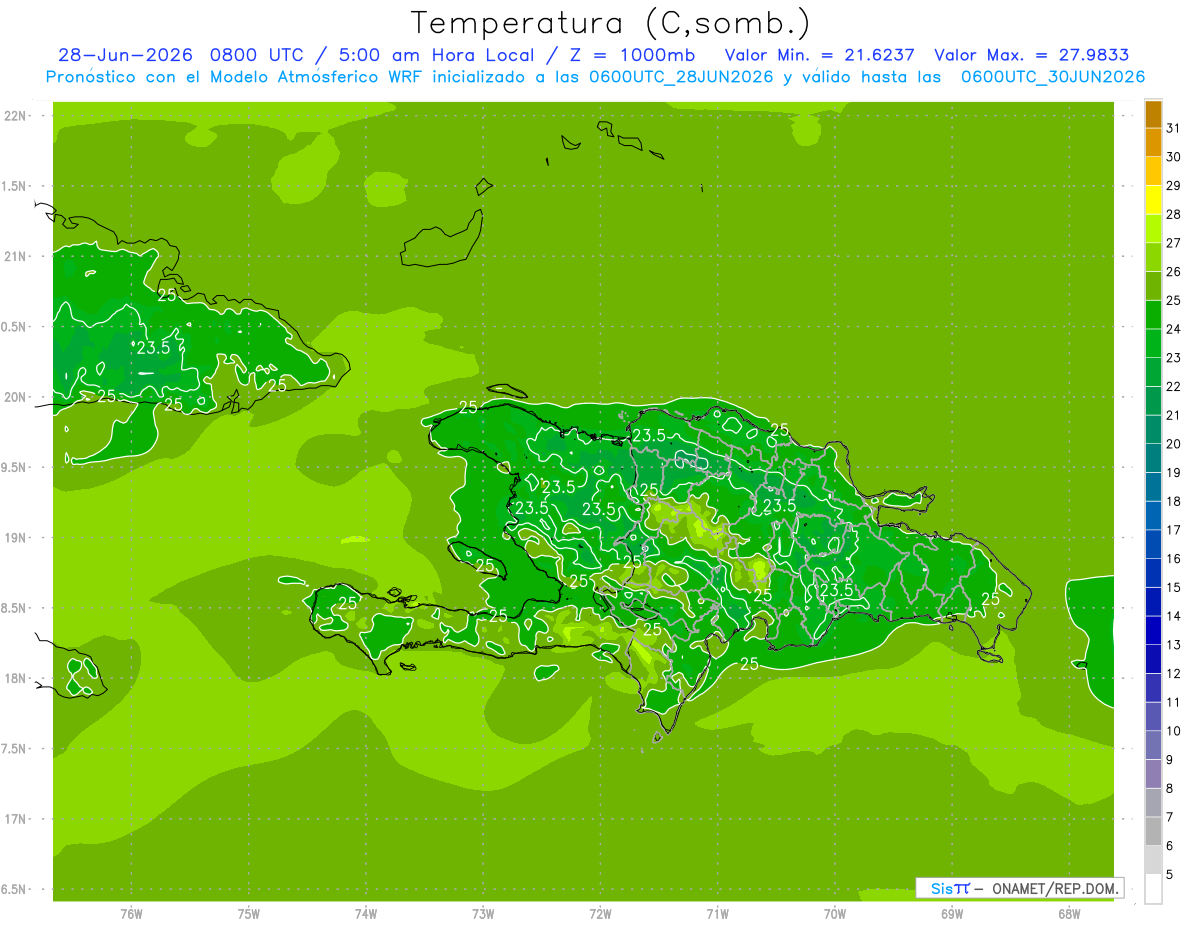The width and height of the screenshot is (1200, 927).
Task: Click the '31' colorbar scale label
Action: [x=1173, y=128]
